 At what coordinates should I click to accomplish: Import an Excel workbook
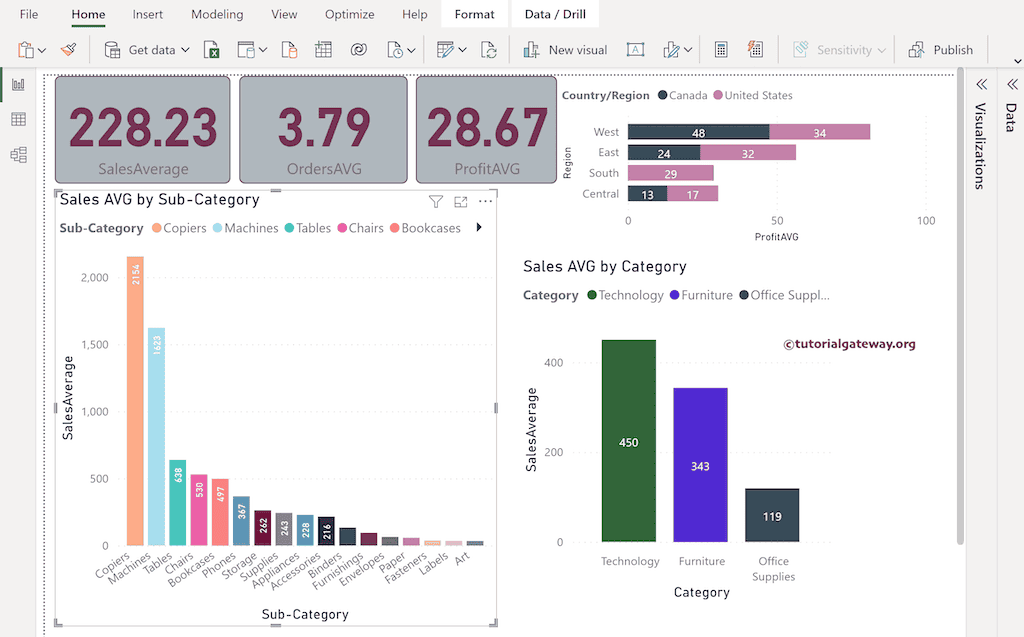pos(212,49)
